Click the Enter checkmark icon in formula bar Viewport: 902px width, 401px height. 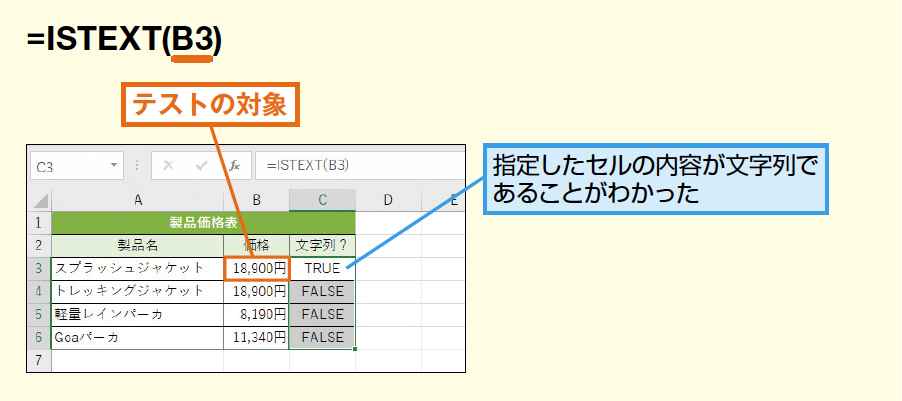point(201,166)
